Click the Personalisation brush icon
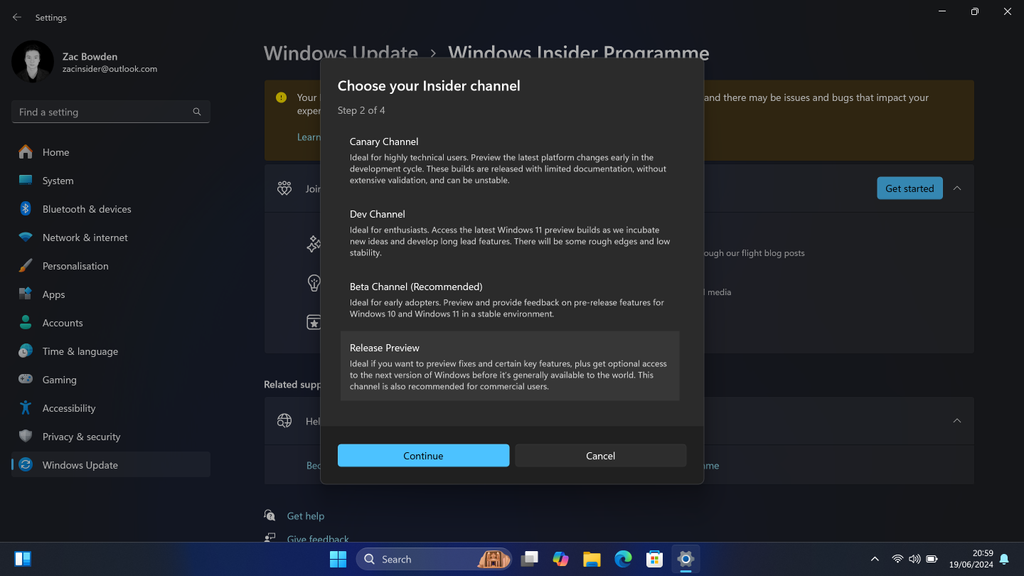The height and width of the screenshot is (576, 1024). (x=25, y=266)
